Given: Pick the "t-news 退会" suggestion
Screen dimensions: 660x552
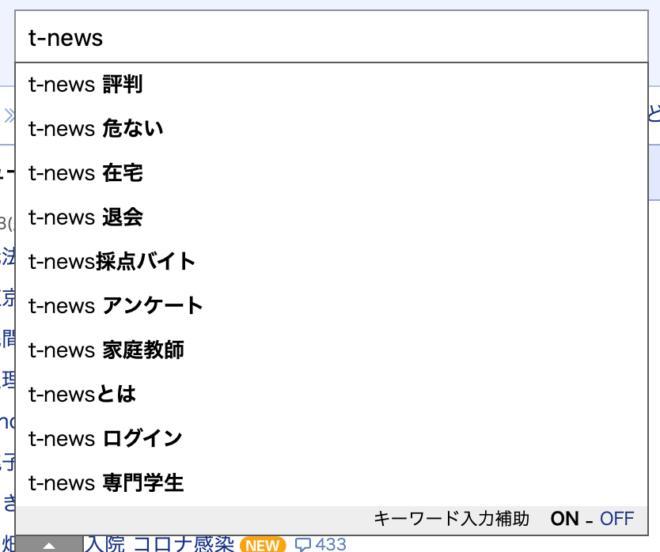Looking at the screenshot, I should point(85,217).
